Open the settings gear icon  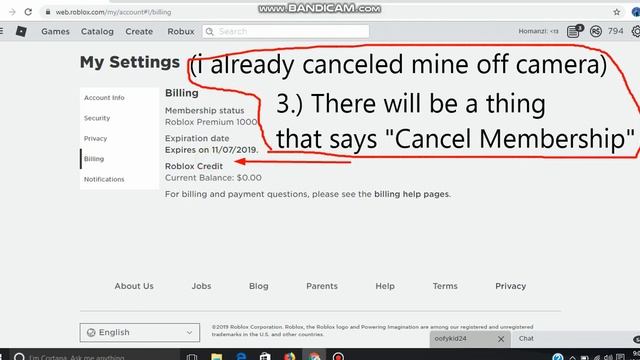point(636,31)
